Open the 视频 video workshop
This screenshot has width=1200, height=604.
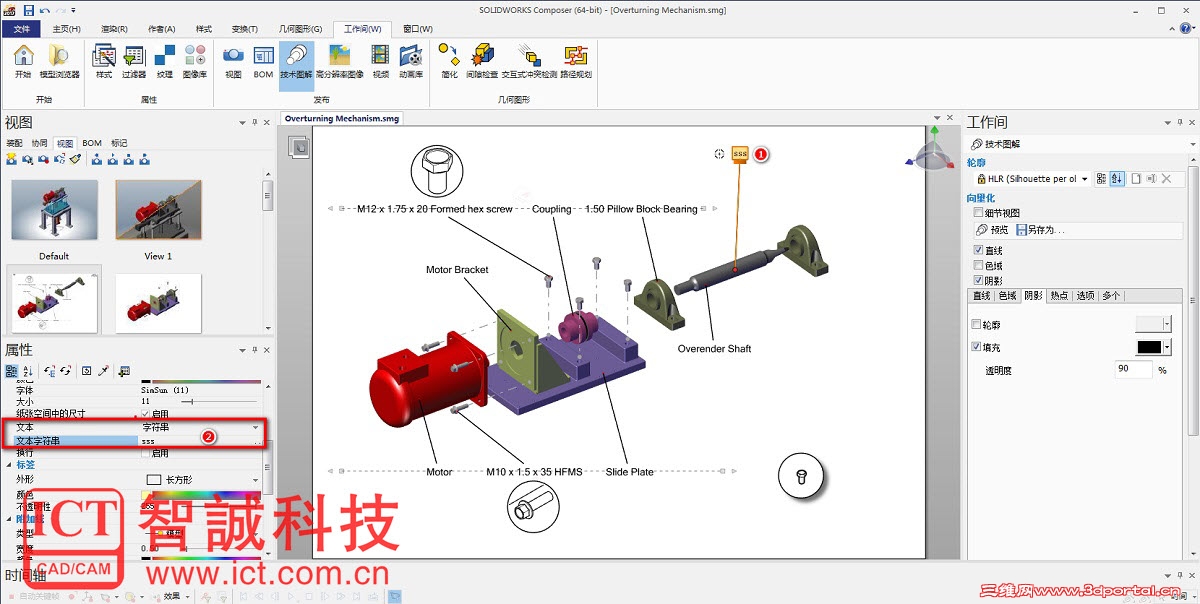pos(381,61)
